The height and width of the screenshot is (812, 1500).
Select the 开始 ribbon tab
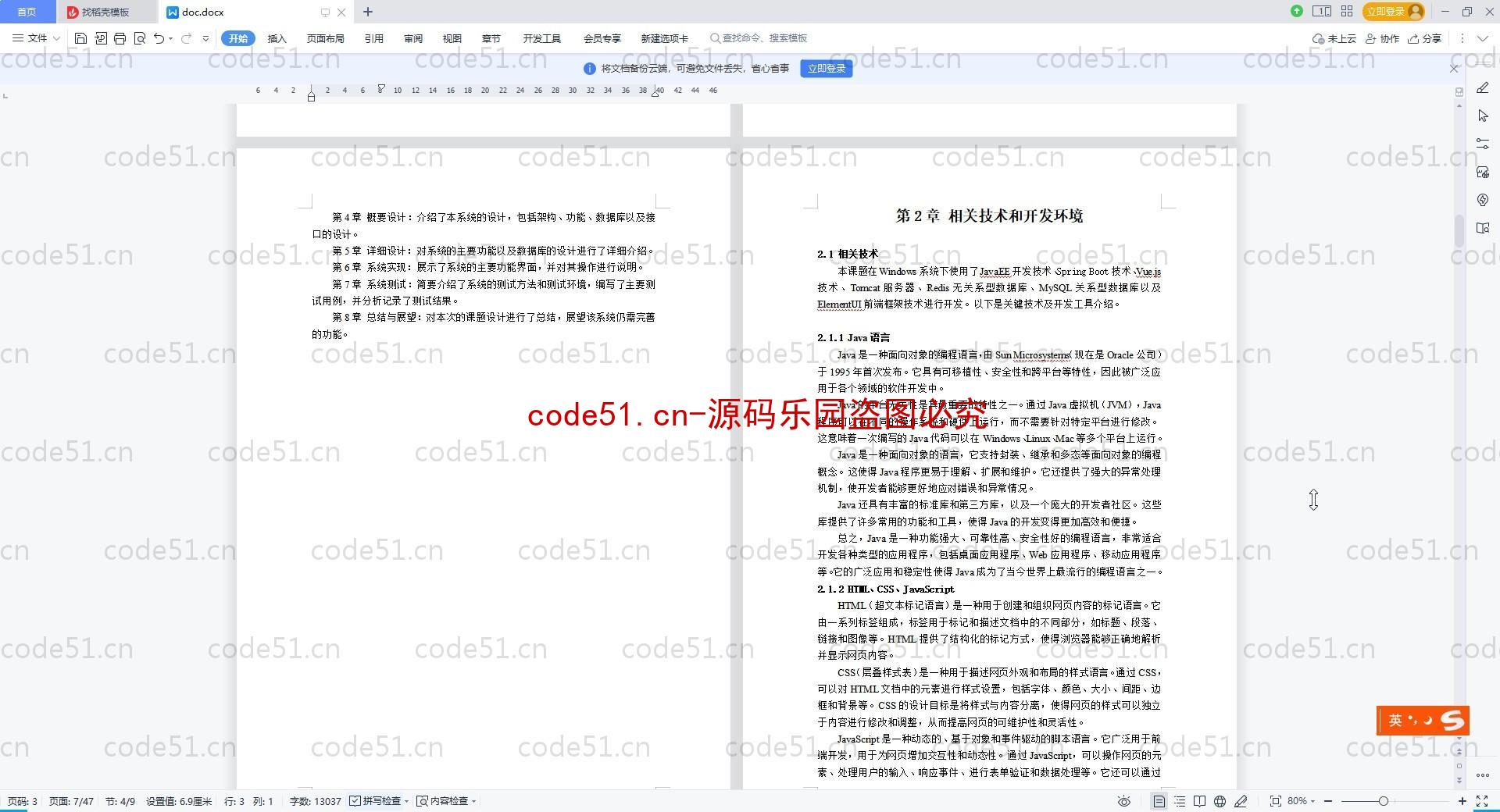tap(238, 38)
